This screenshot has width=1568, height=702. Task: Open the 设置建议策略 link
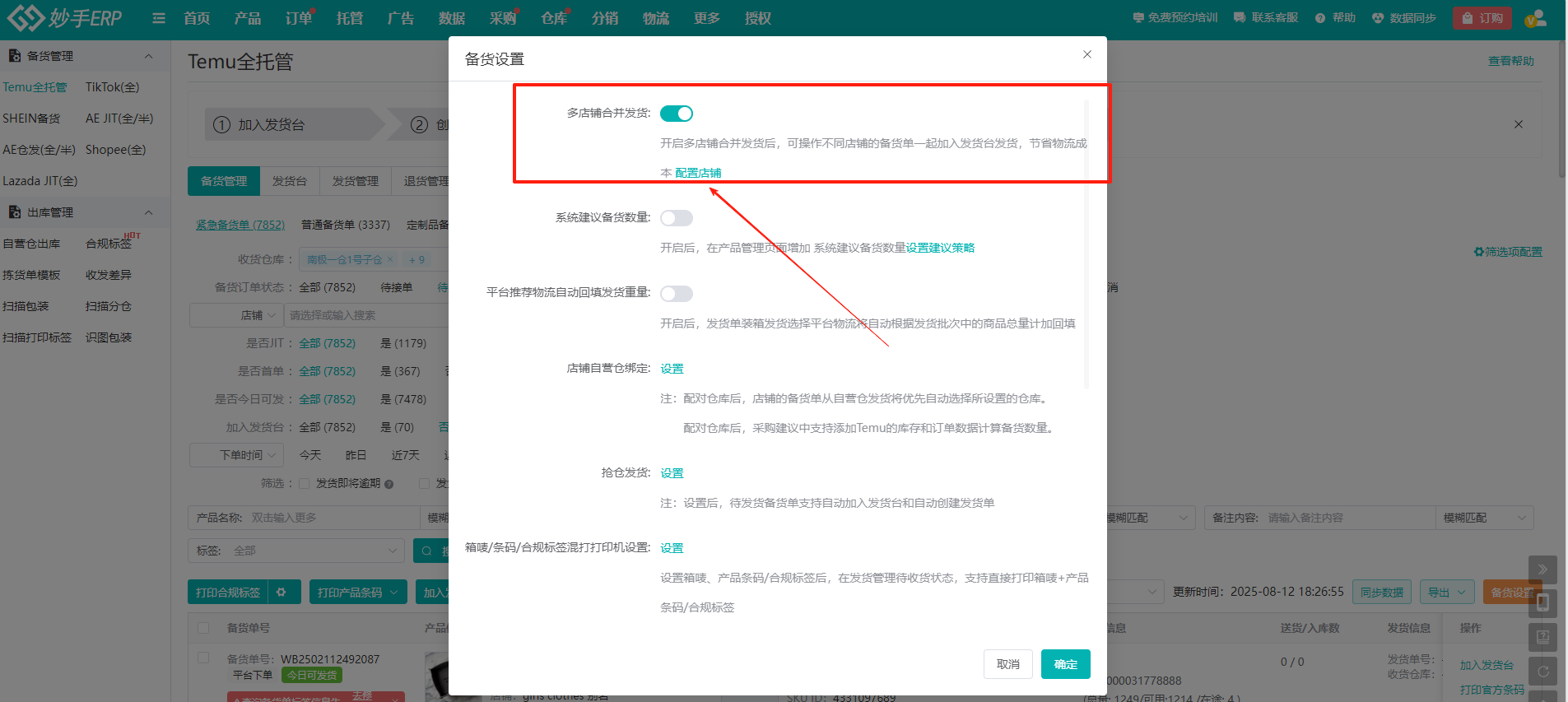940,248
